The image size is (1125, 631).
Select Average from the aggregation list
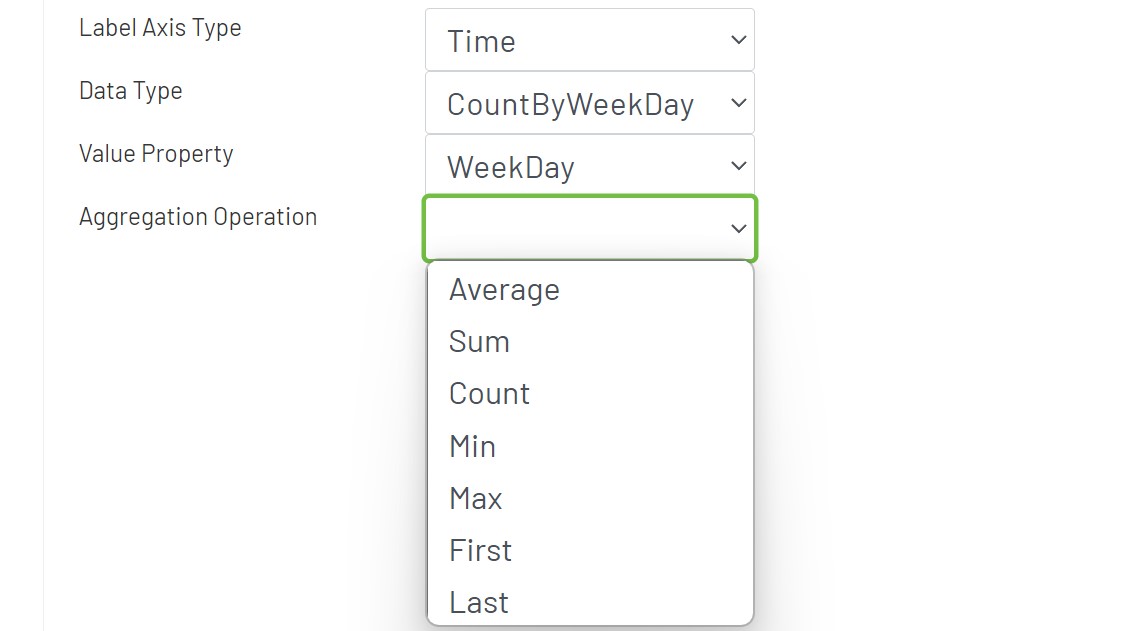coord(504,289)
